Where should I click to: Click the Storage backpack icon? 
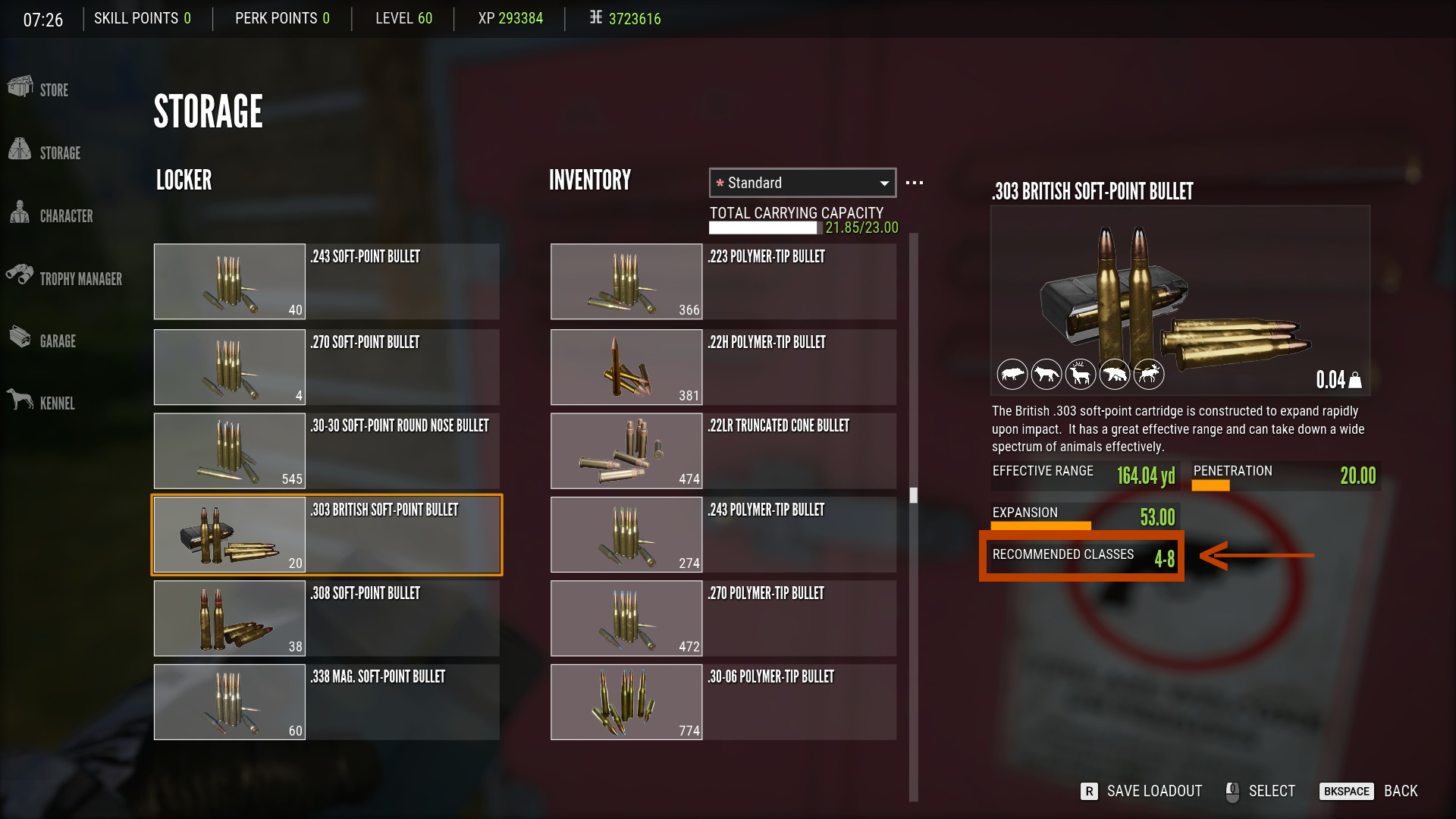click(x=20, y=149)
